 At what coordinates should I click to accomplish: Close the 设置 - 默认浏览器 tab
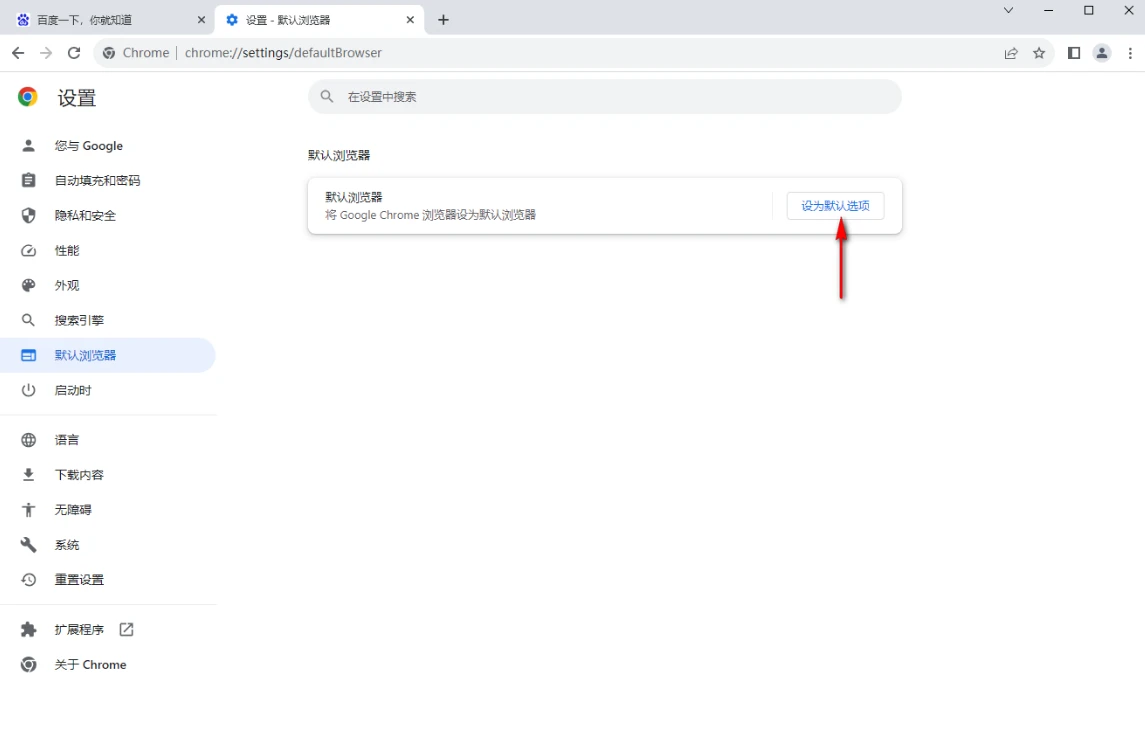[x=410, y=20]
